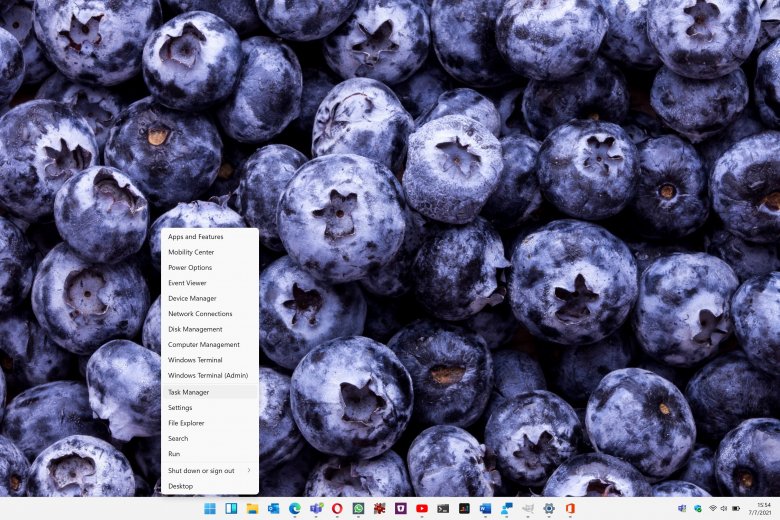Open the terminal icon on taskbar
Image resolution: width=780 pixels, height=520 pixels.
443,509
